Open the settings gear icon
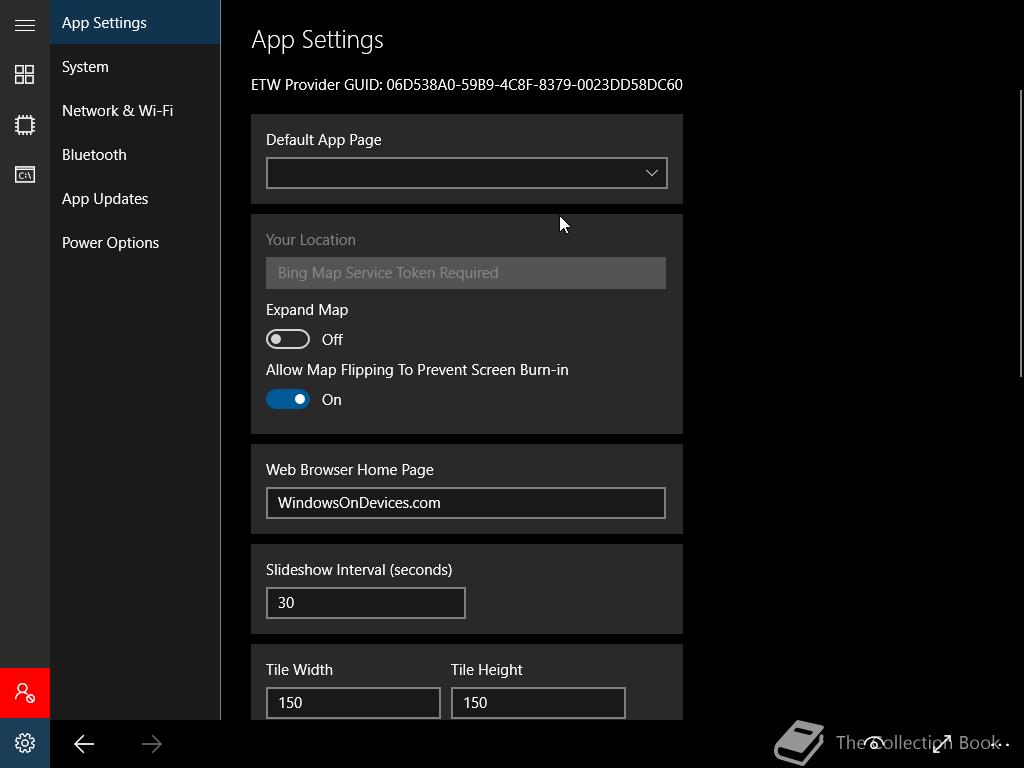The height and width of the screenshot is (768, 1024). point(25,743)
